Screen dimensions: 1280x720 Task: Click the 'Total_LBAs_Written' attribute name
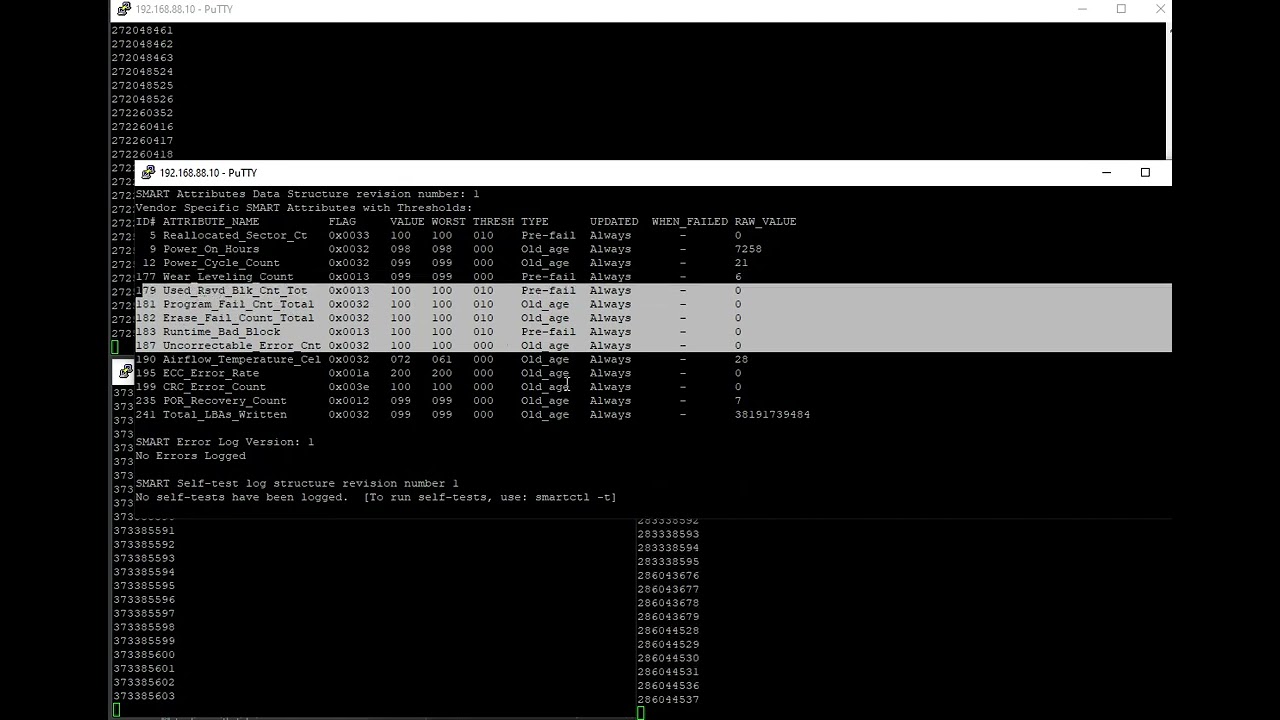[x=225, y=414]
